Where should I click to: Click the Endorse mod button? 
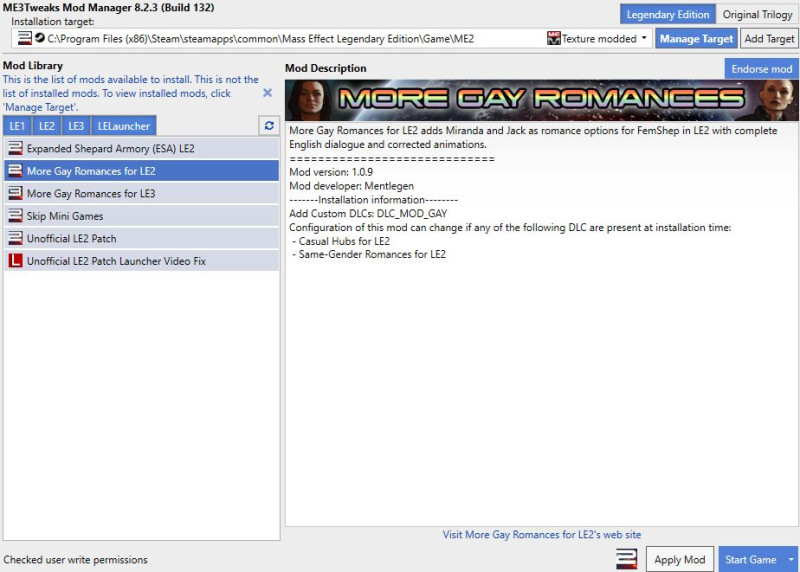pyautogui.click(x=761, y=69)
